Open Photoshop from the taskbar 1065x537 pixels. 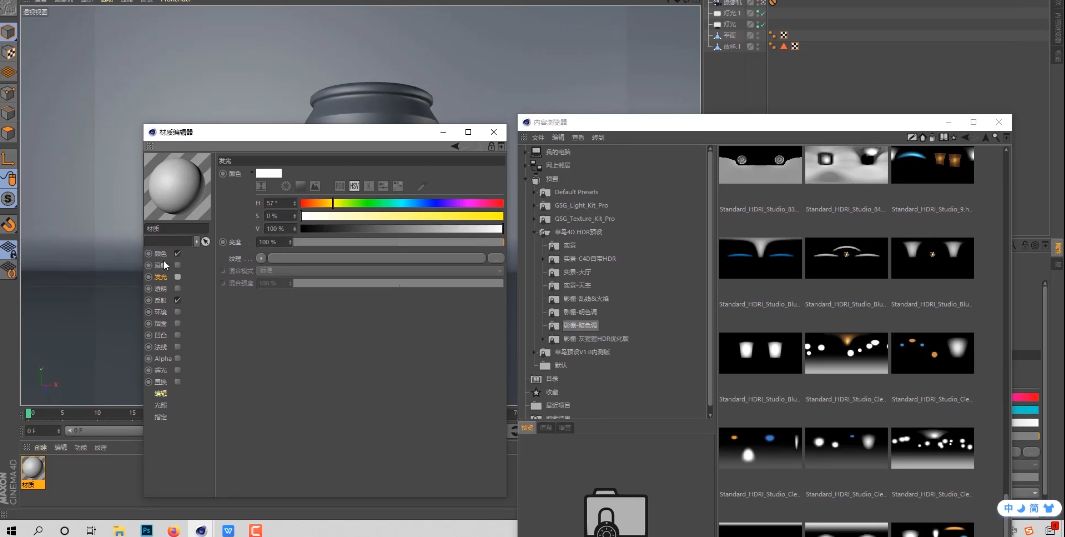146,530
